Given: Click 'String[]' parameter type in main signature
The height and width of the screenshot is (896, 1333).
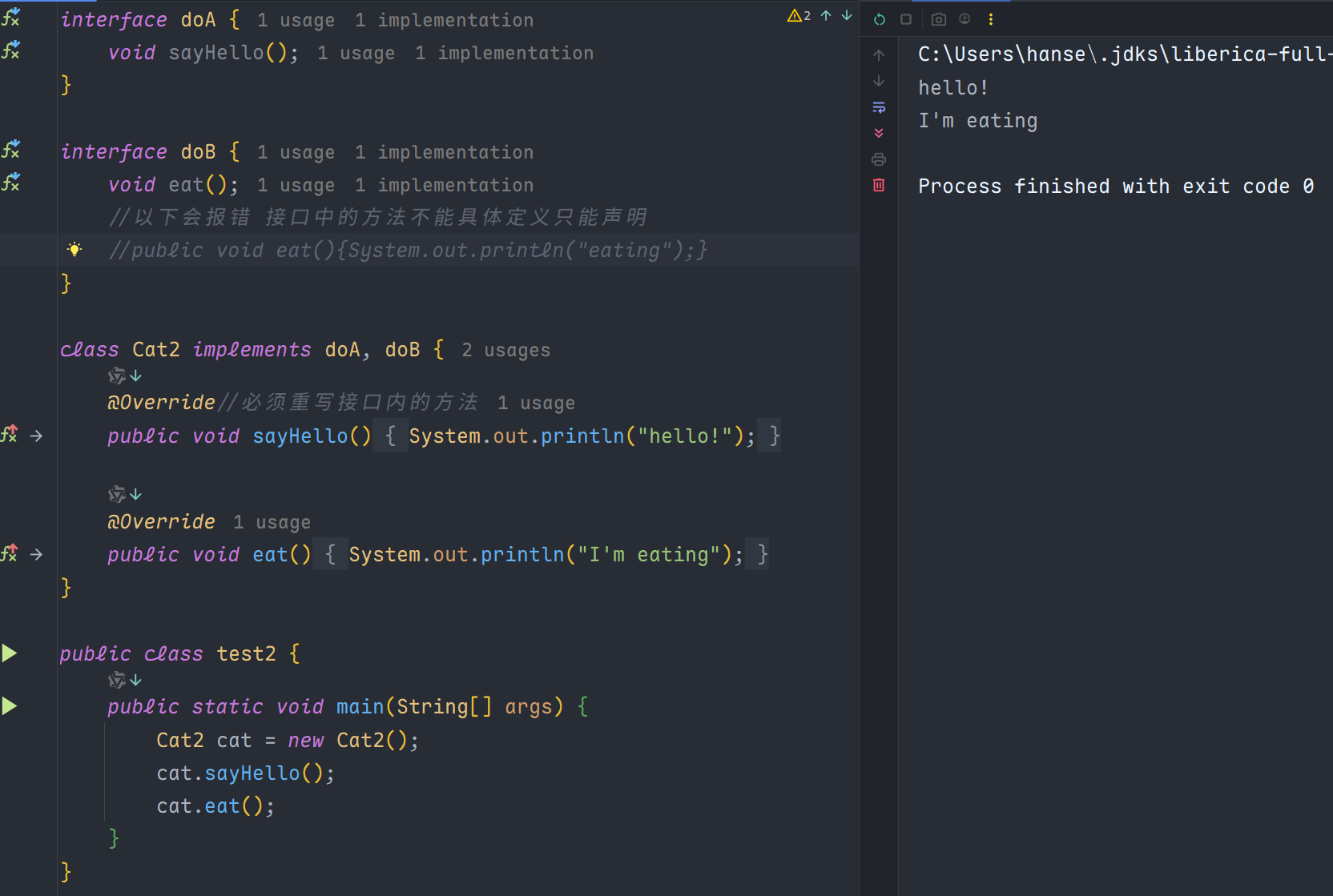Looking at the screenshot, I should pos(445,707).
